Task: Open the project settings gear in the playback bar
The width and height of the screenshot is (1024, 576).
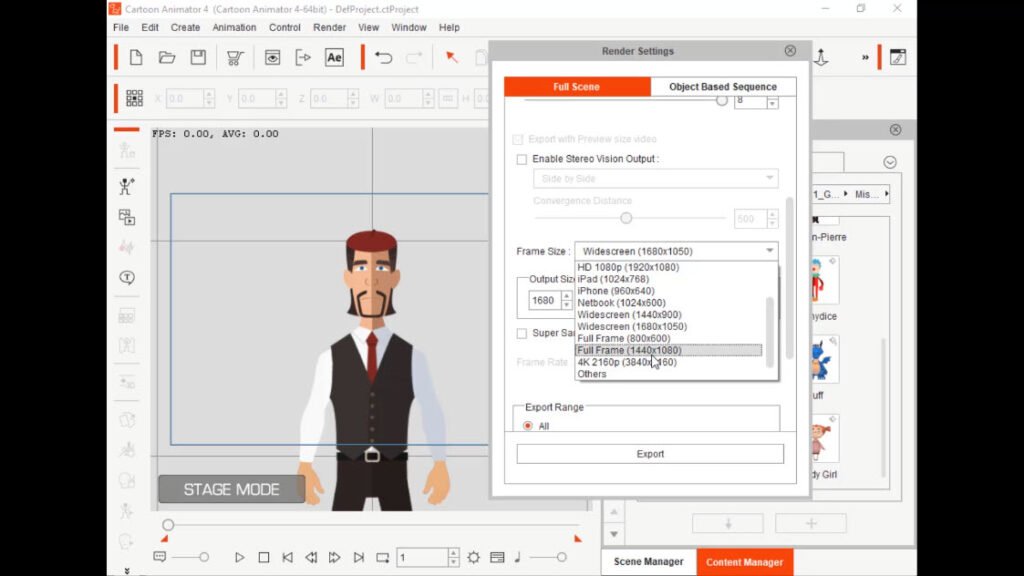Action: (x=473, y=557)
